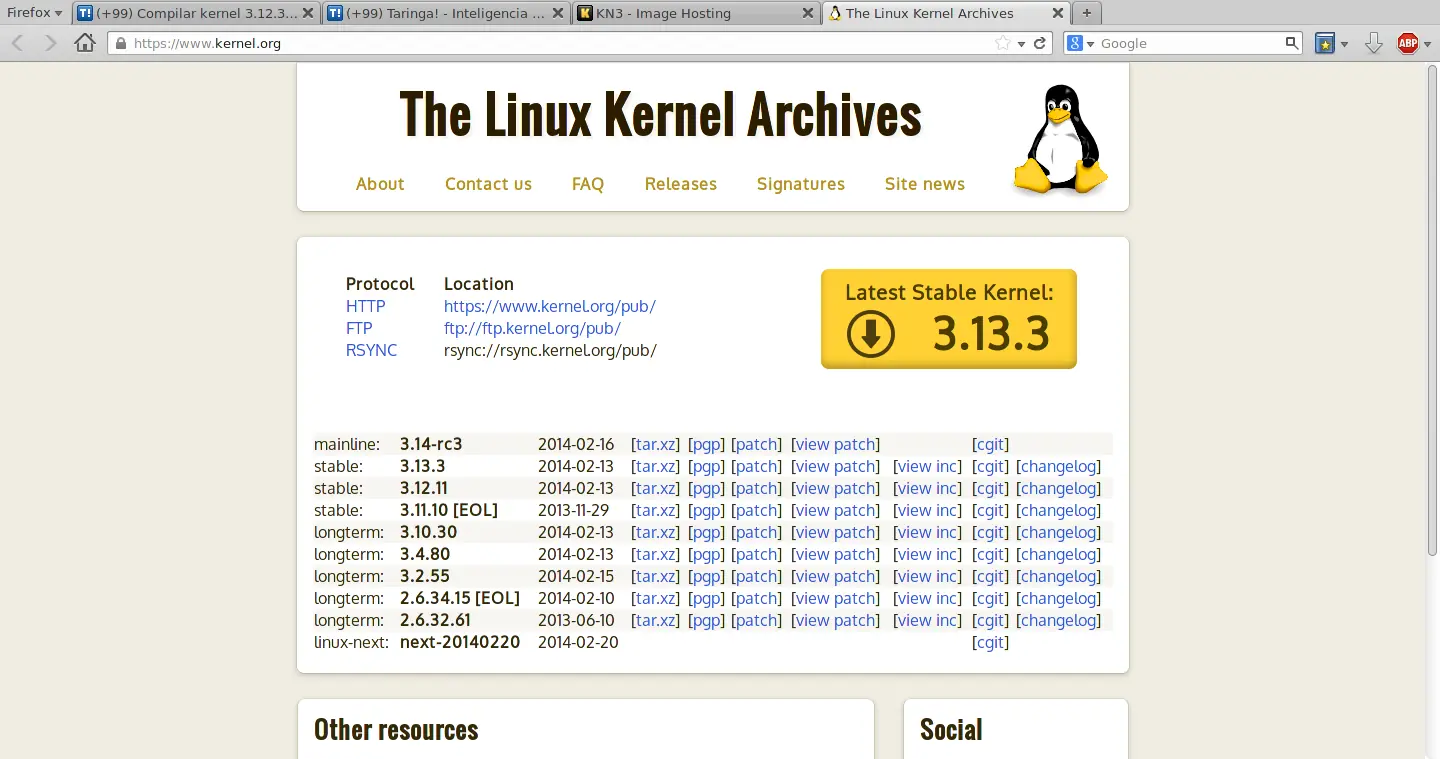Image resolution: width=1440 pixels, height=759 pixels.
Task: Open ftp://ftp.kernel.org/pub/ location link
Action: click(x=533, y=328)
